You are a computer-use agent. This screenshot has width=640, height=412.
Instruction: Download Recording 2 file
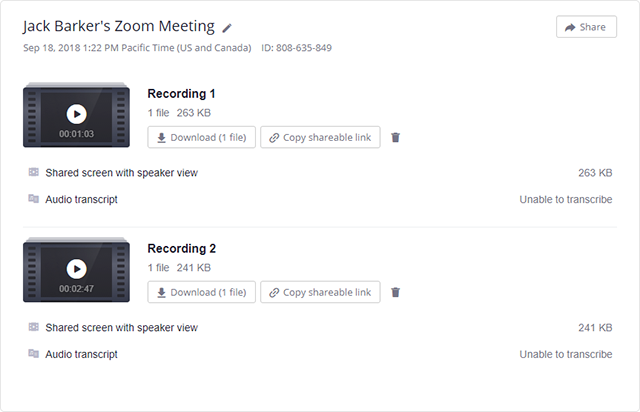(x=202, y=292)
